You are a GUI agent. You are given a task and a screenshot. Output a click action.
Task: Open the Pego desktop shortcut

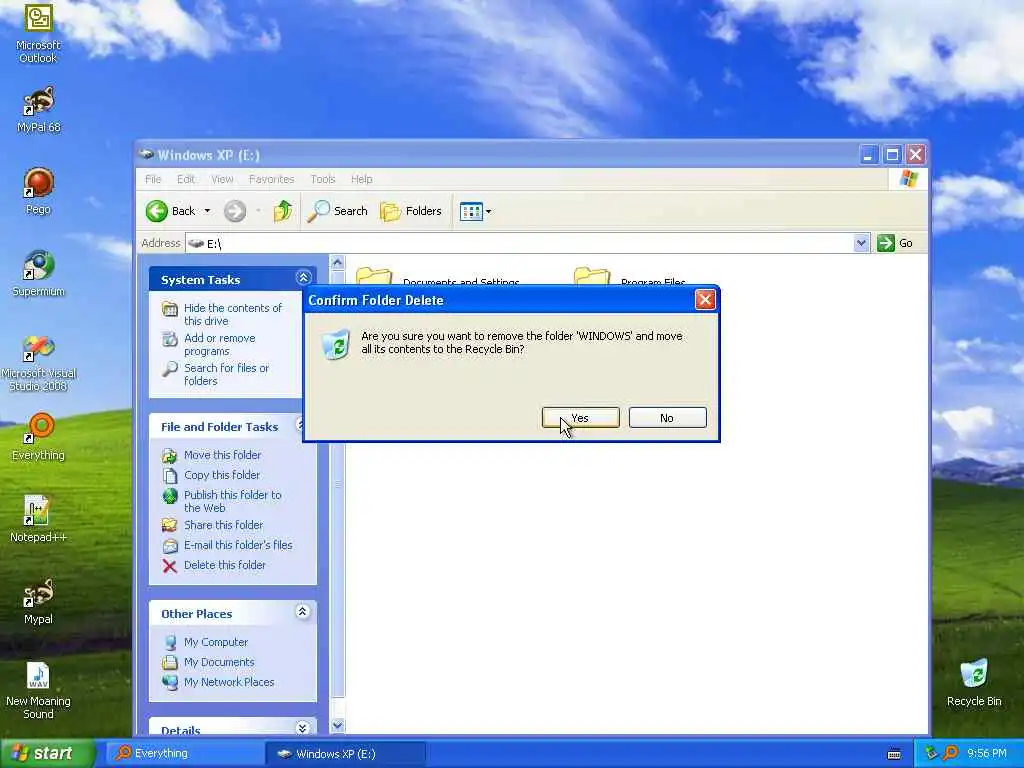[x=39, y=191]
